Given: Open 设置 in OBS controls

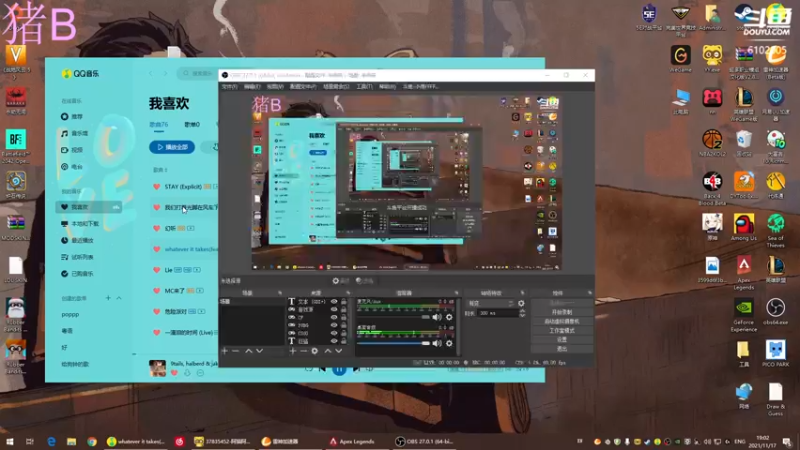Looking at the screenshot, I should (562, 340).
